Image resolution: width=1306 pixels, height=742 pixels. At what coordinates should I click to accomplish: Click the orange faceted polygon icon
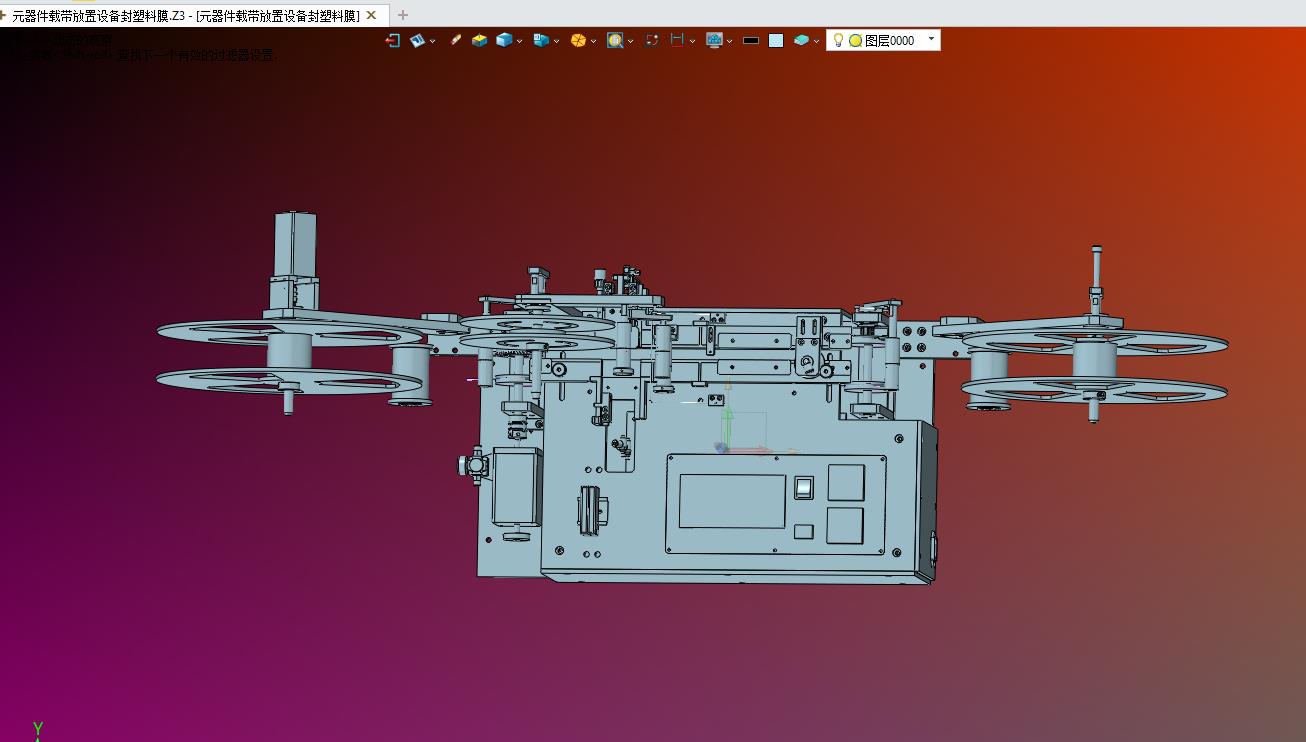point(578,40)
